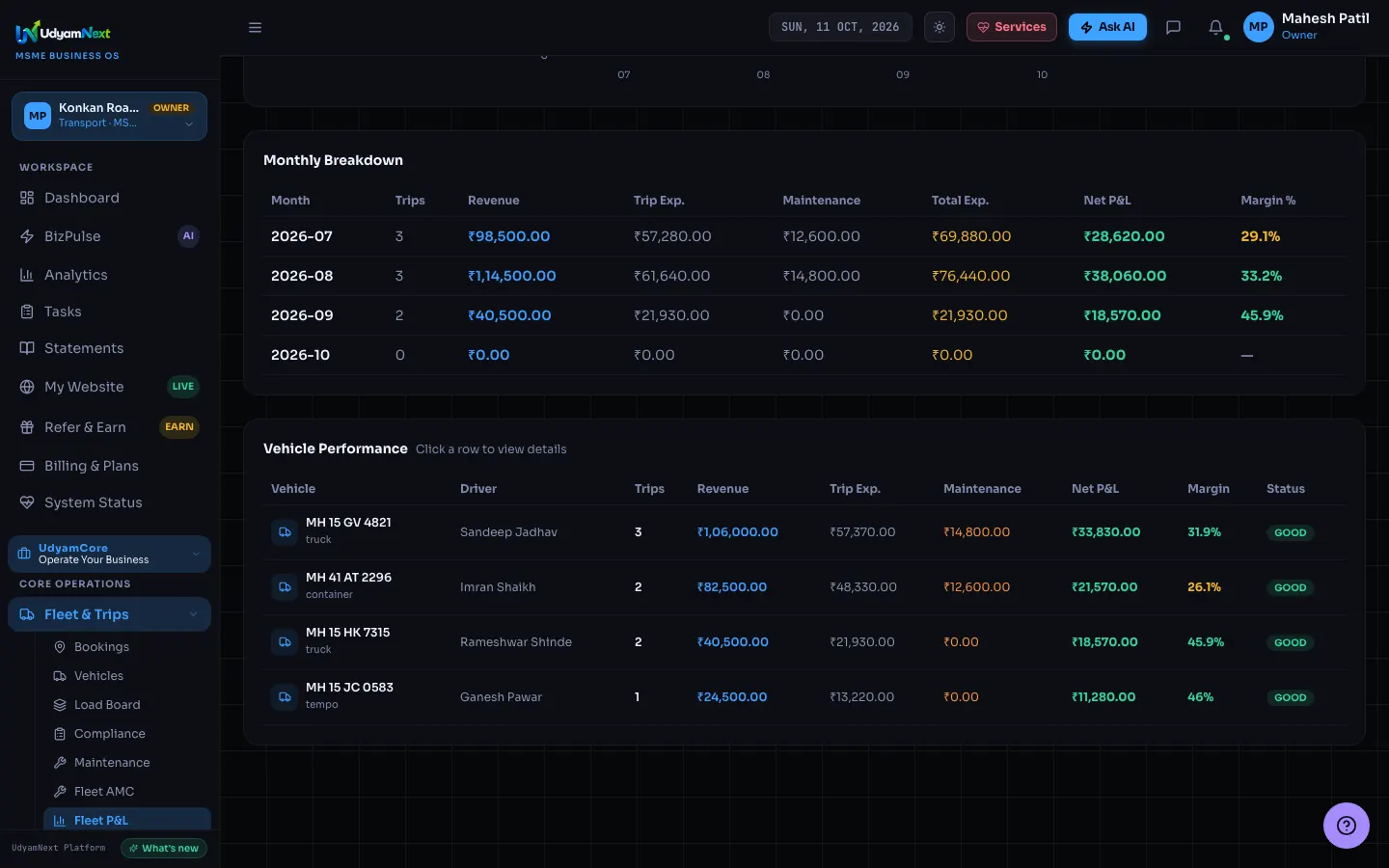This screenshot has width=1389, height=868.
Task: Collapse the Fleet & Trips group chevron
Action: pyautogui.click(x=193, y=614)
